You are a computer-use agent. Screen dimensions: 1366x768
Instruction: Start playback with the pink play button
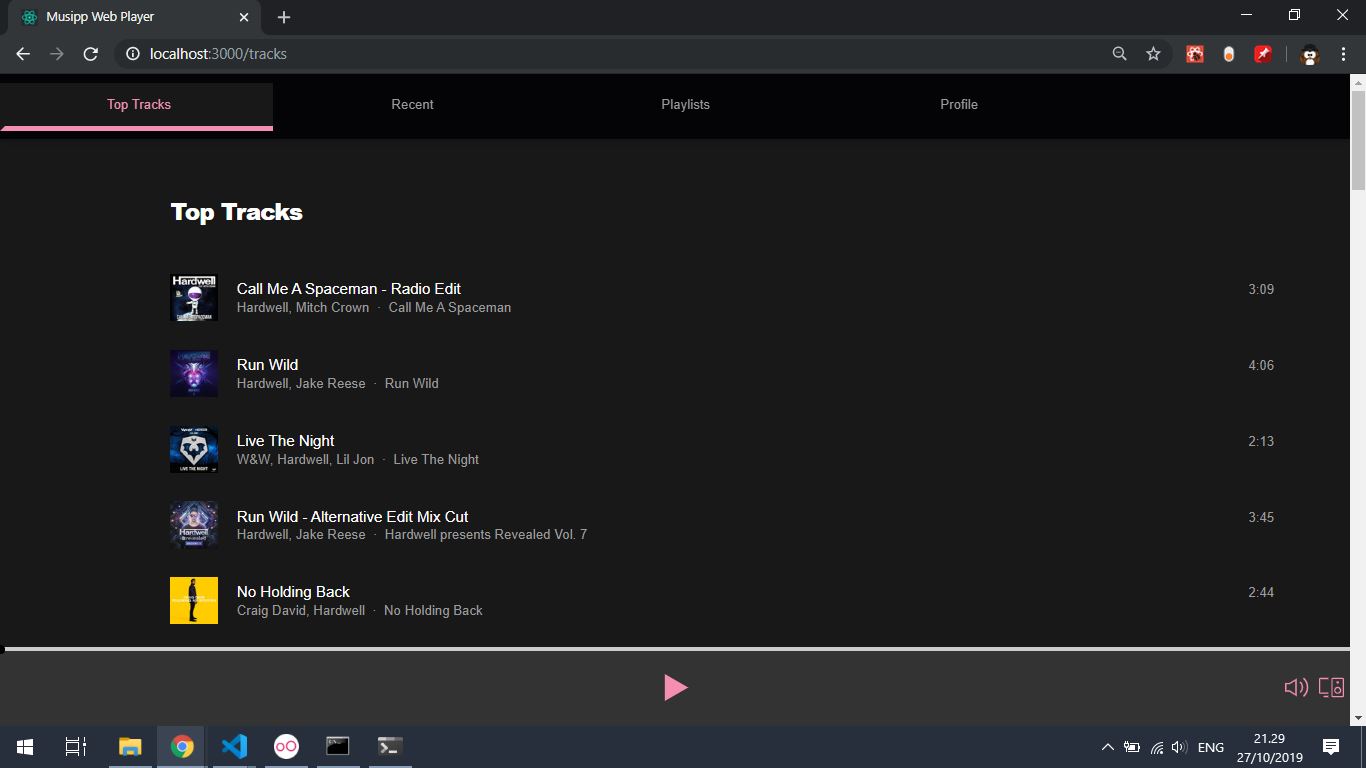(x=676, y=687)
